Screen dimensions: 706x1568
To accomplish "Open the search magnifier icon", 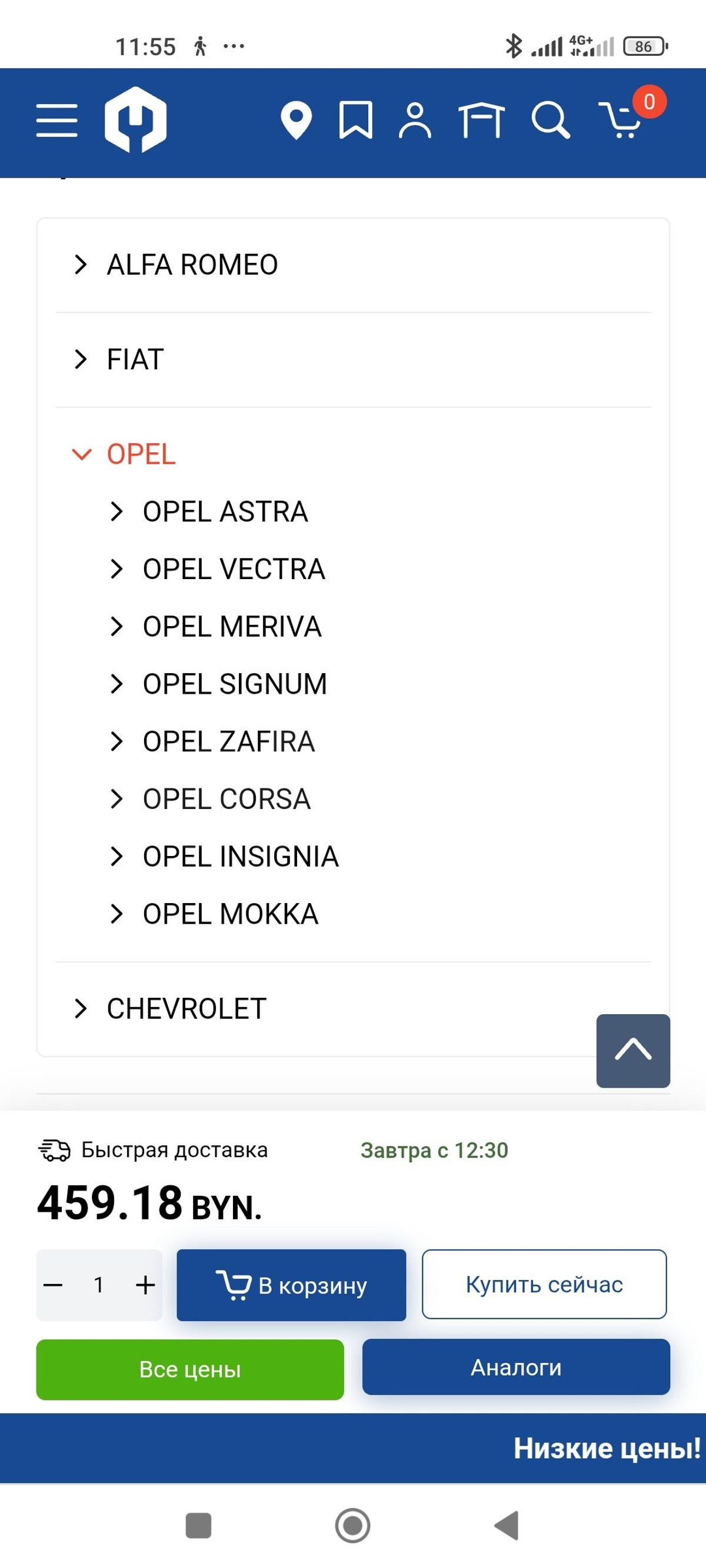I will click(x=551, y=120).
